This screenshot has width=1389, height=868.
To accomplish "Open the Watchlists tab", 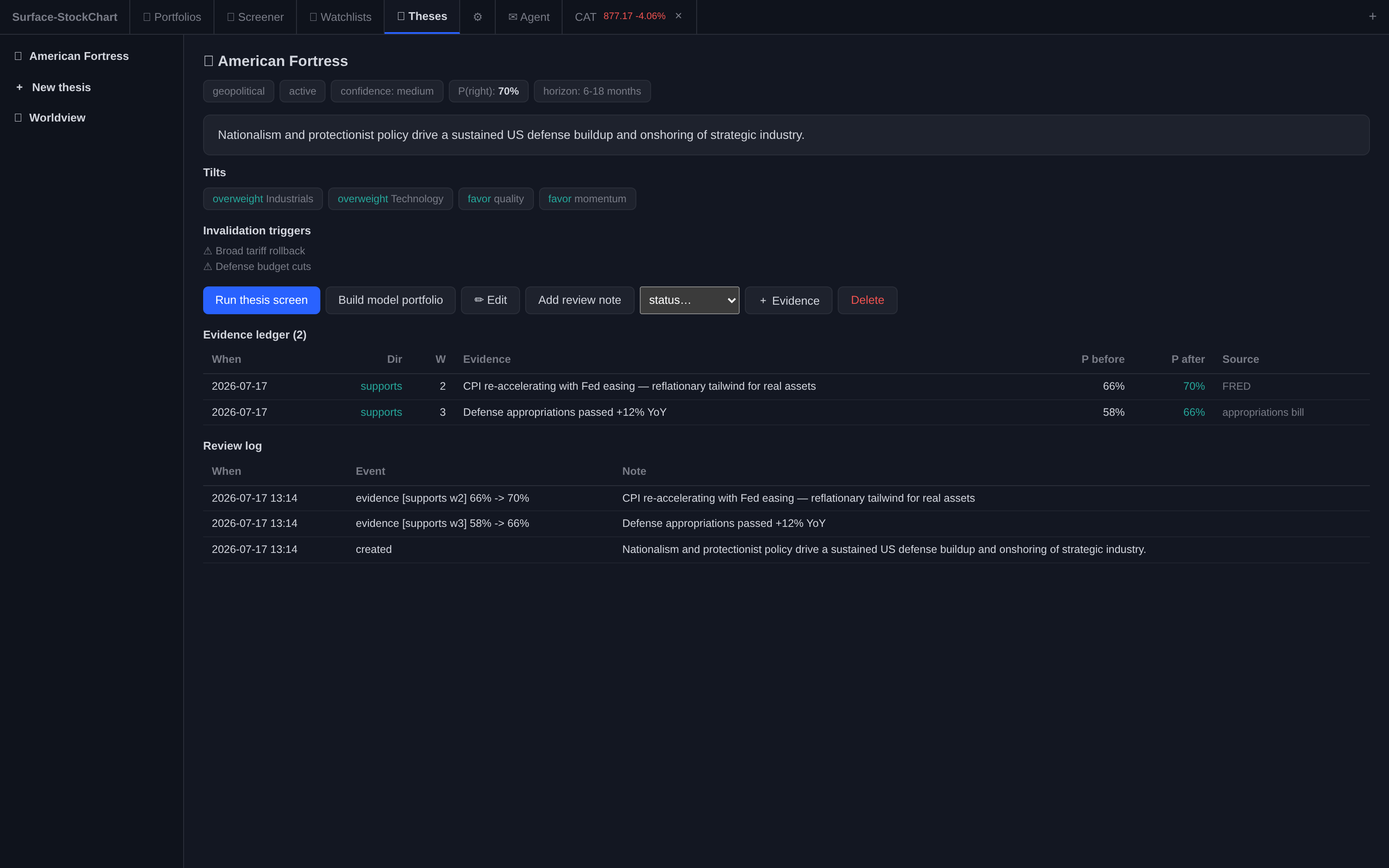I will 340,17.
